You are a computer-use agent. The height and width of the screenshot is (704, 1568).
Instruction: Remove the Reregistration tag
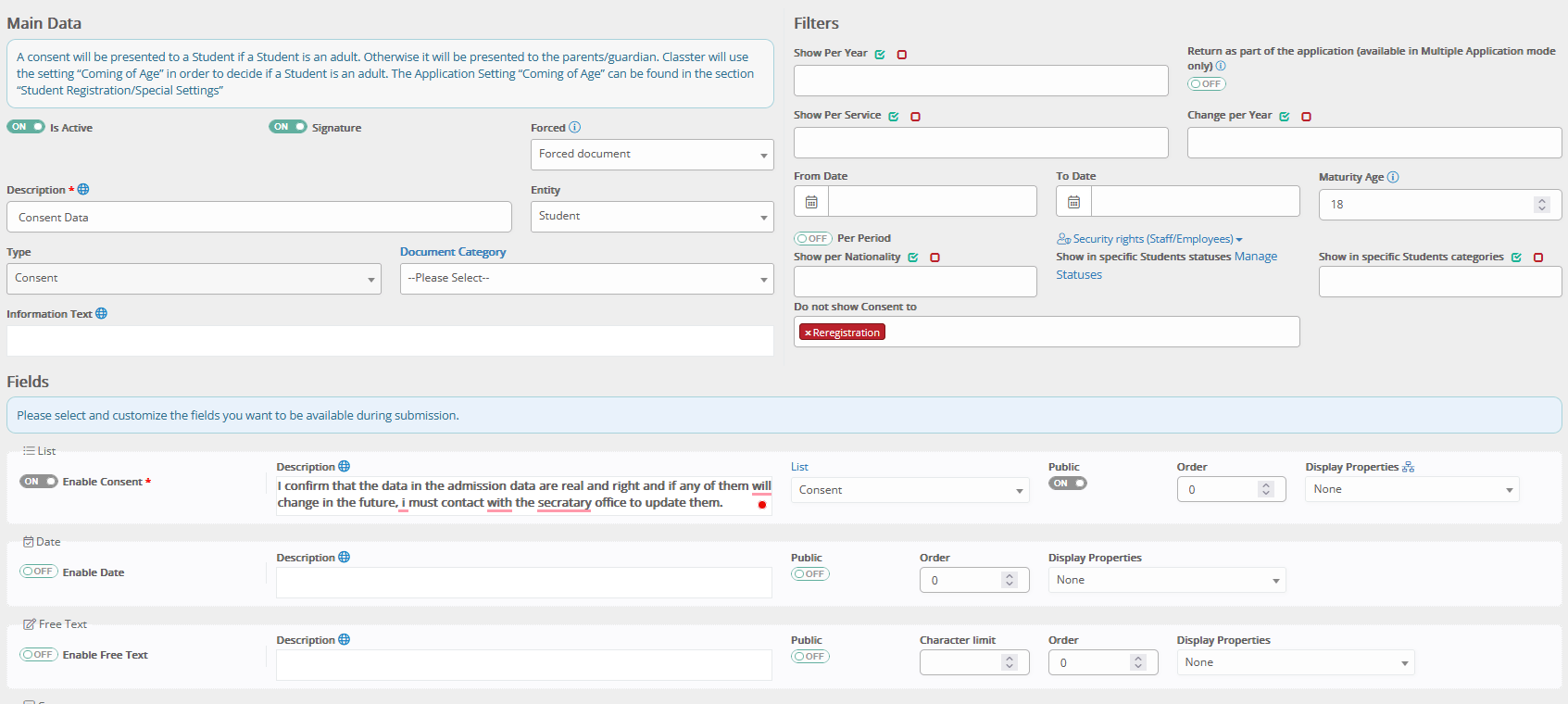coord(808,333)
